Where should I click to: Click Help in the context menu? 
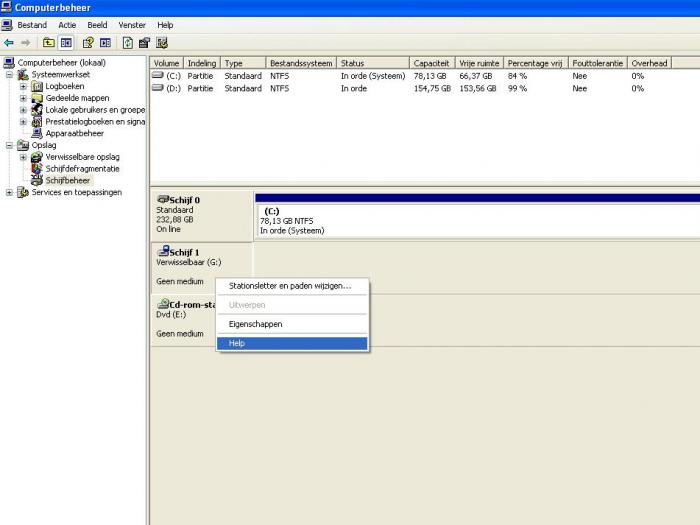(237, 343)
